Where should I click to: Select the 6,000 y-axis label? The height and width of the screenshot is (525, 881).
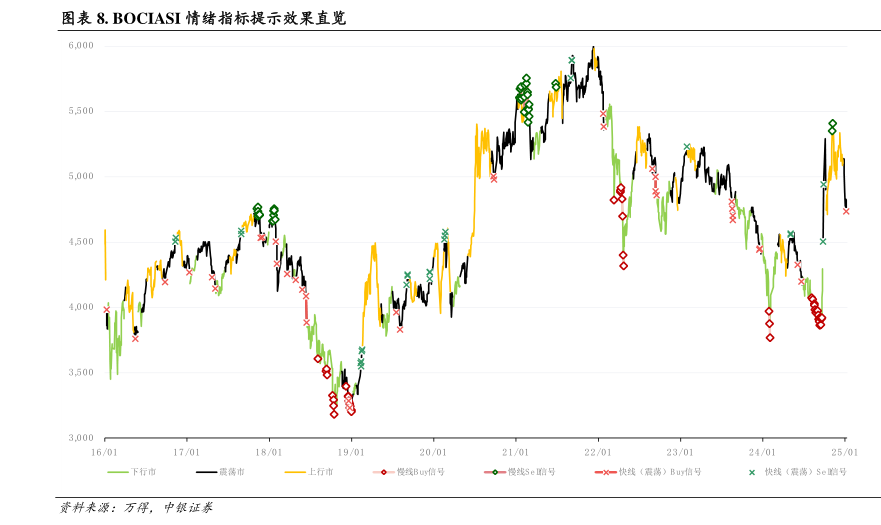pos(81,45)
